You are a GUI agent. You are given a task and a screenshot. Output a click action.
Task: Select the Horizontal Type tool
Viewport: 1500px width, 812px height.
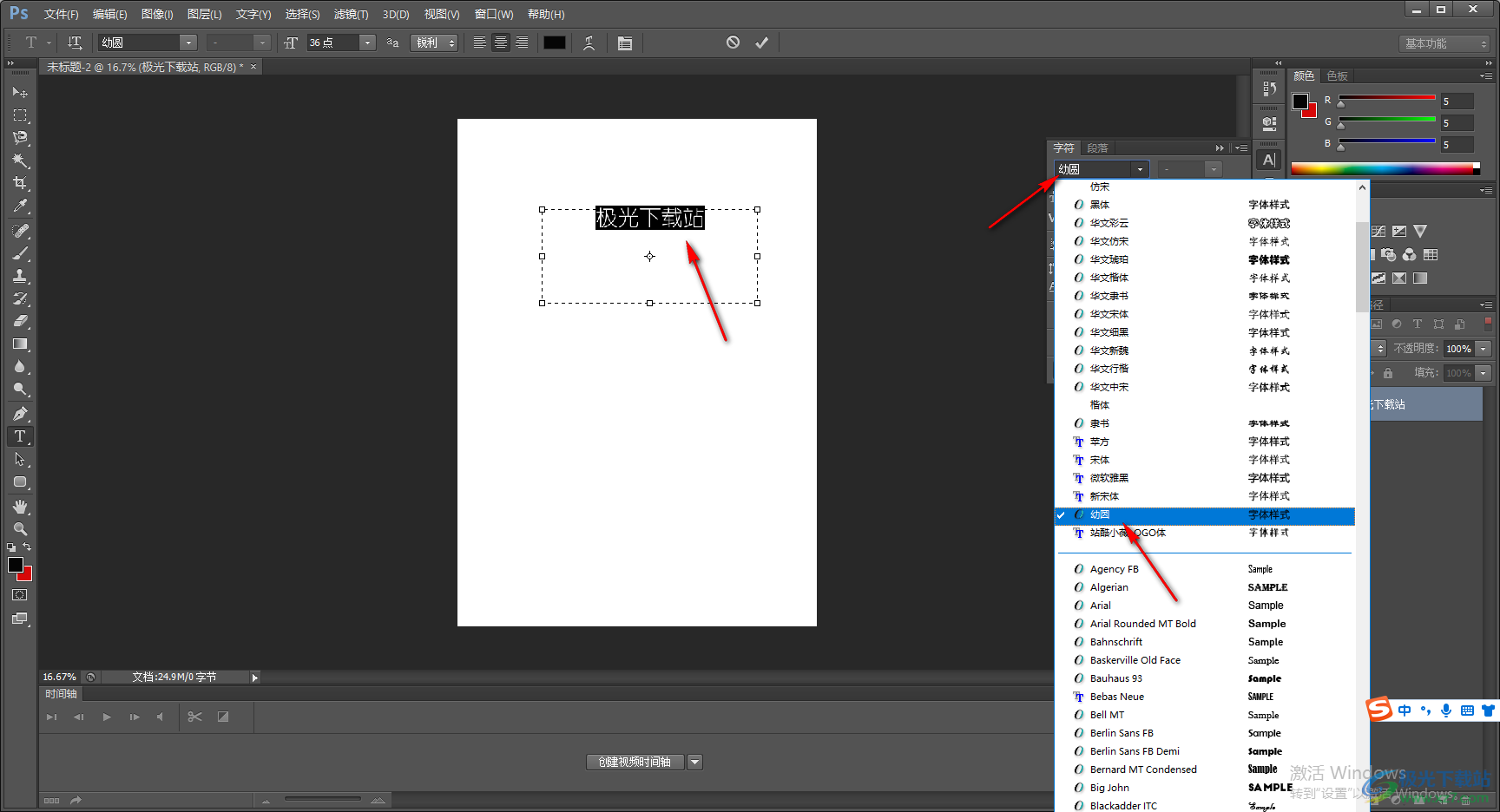pos(20,436)
